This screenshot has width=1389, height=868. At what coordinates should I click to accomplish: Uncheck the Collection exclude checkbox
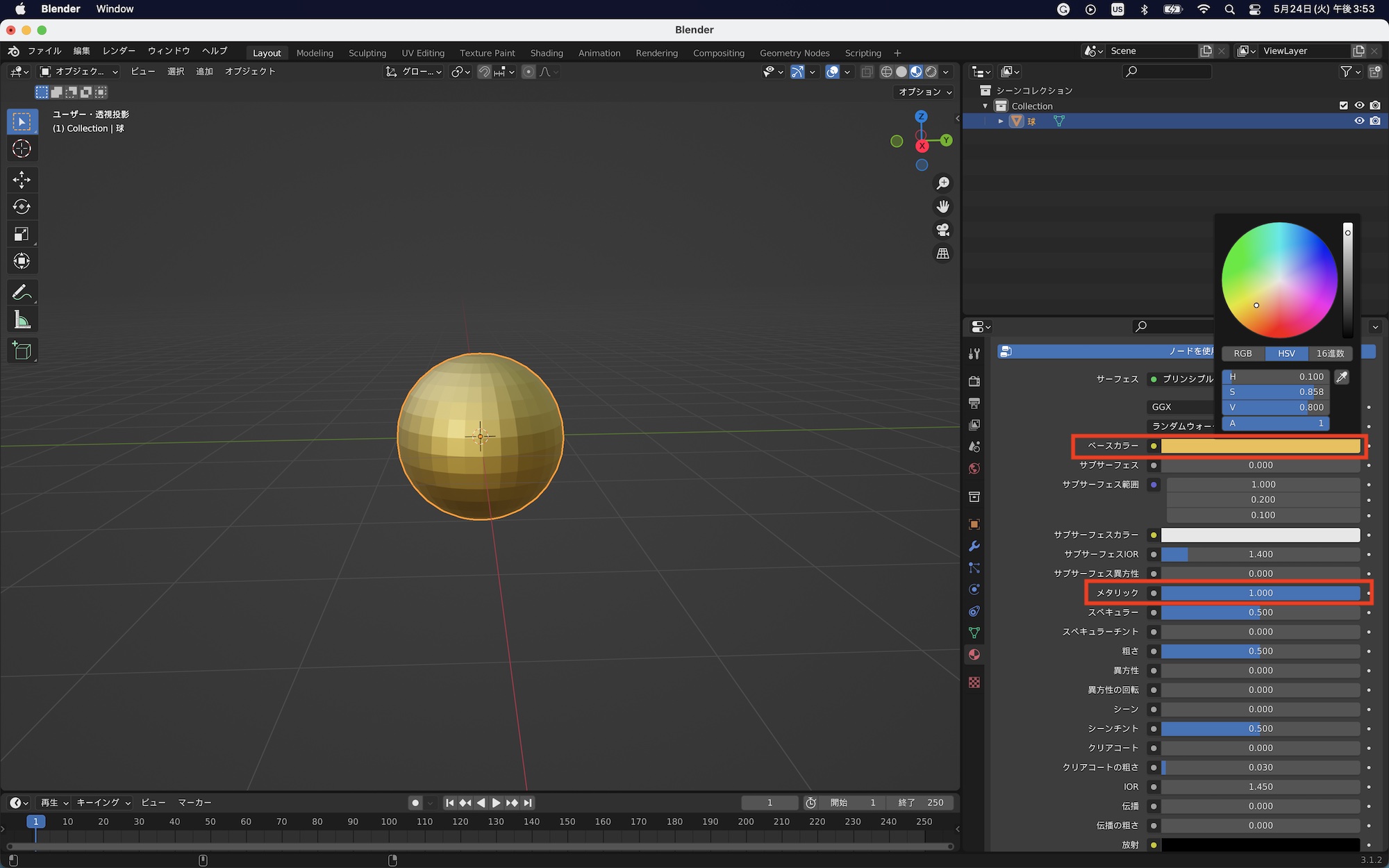click(x=1343, y=106)
